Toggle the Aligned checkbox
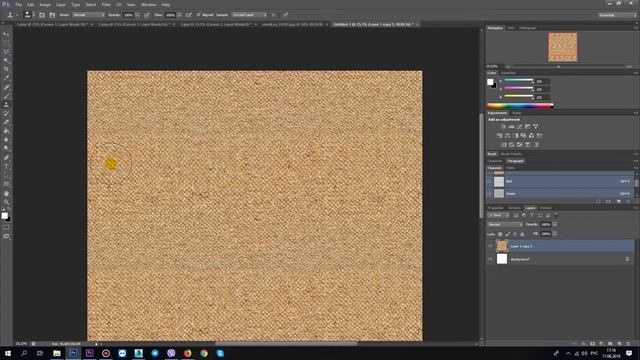This screenshot has width=640, height=360. click(x=199, y=15)
